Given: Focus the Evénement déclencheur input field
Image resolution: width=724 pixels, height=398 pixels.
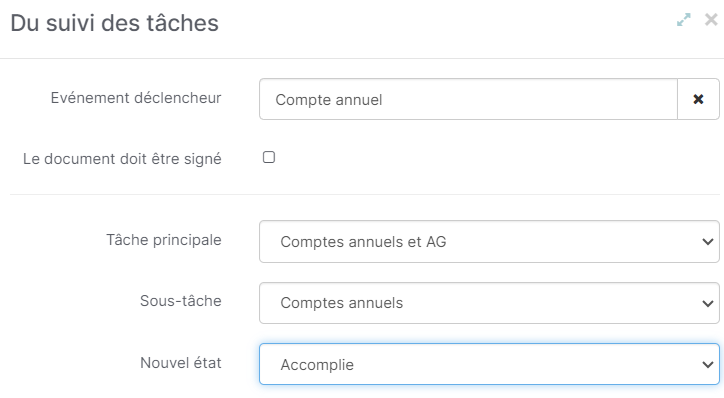Looking at the screenshot, I should pos(468,99).
